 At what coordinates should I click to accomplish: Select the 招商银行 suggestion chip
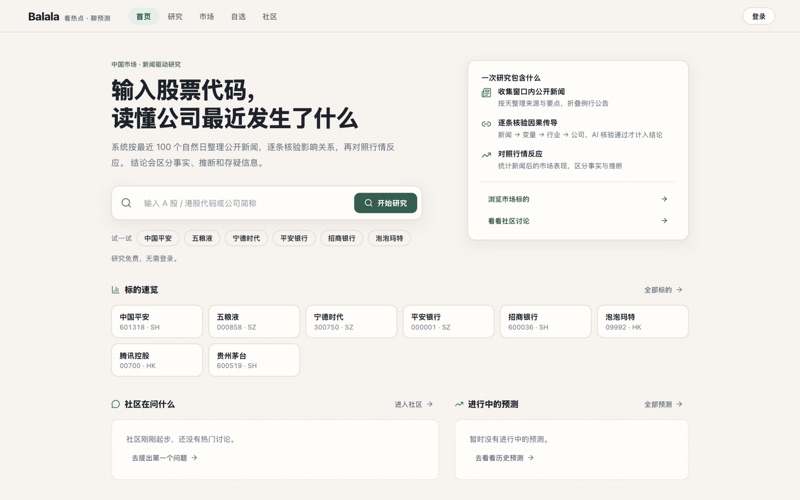tap(341, 238)
